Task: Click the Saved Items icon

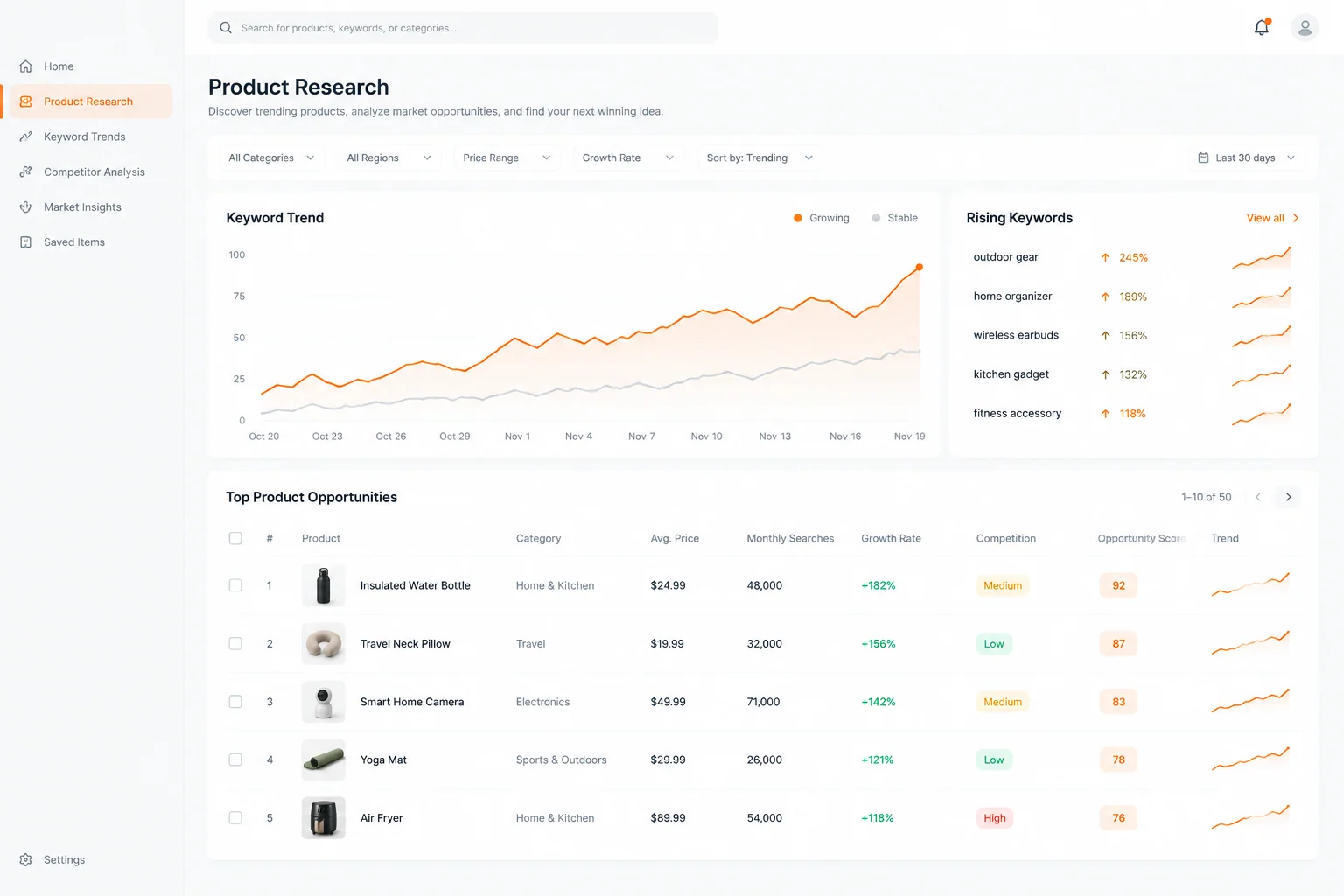Action: point(26,242)
